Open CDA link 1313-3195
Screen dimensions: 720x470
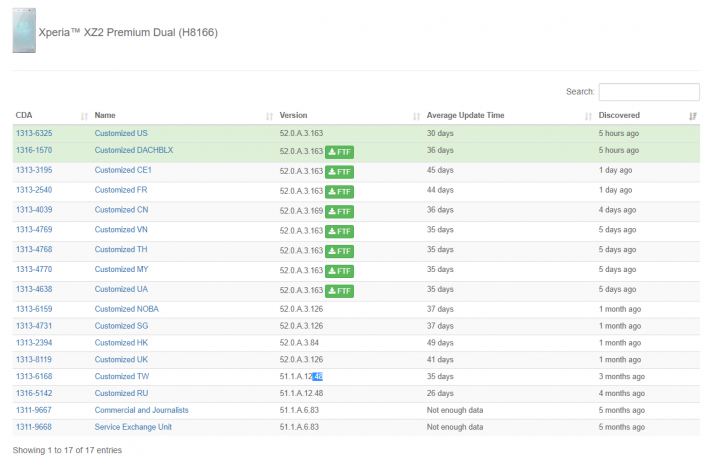34,170
